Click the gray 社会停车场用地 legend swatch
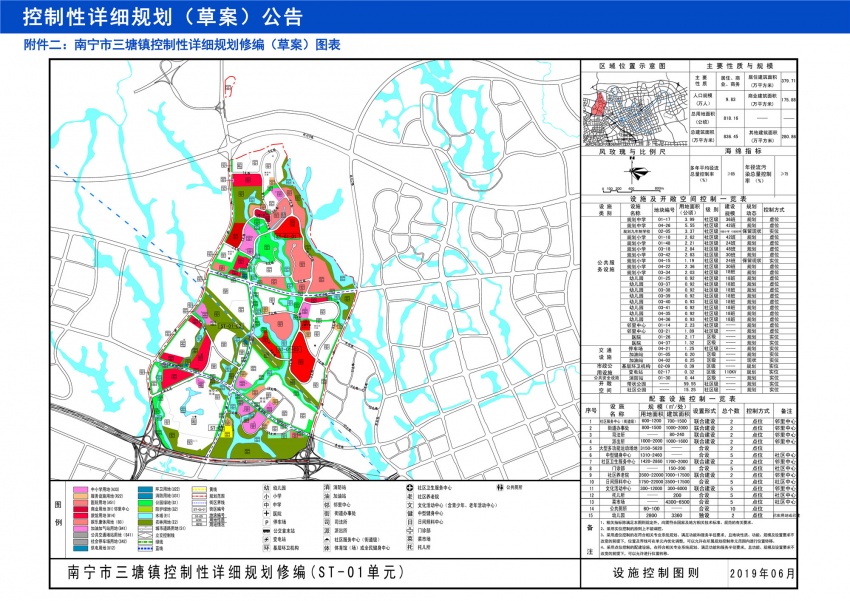 click(x=81, y=541)
